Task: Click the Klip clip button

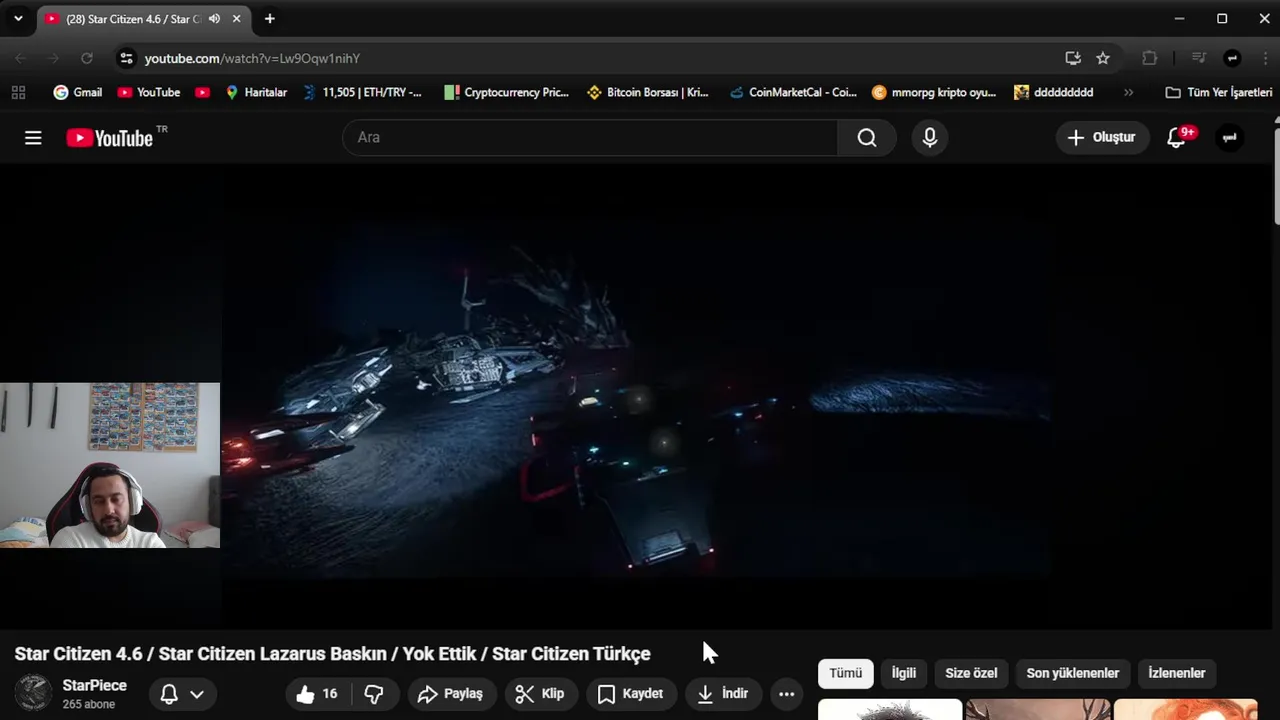Action: 540,694
